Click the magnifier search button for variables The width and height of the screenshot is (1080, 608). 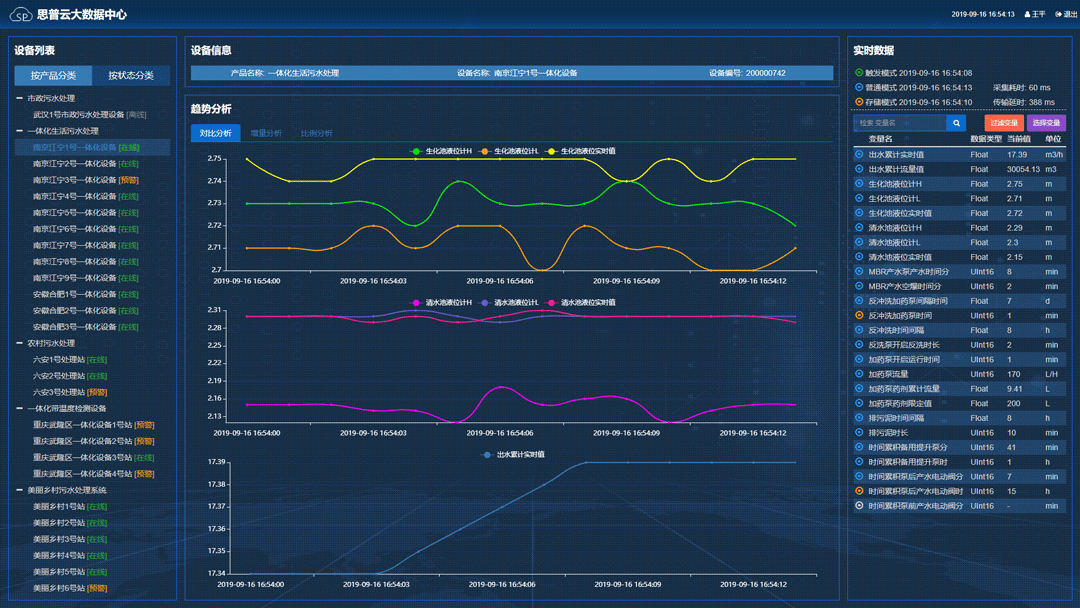(x=956, y=123)
